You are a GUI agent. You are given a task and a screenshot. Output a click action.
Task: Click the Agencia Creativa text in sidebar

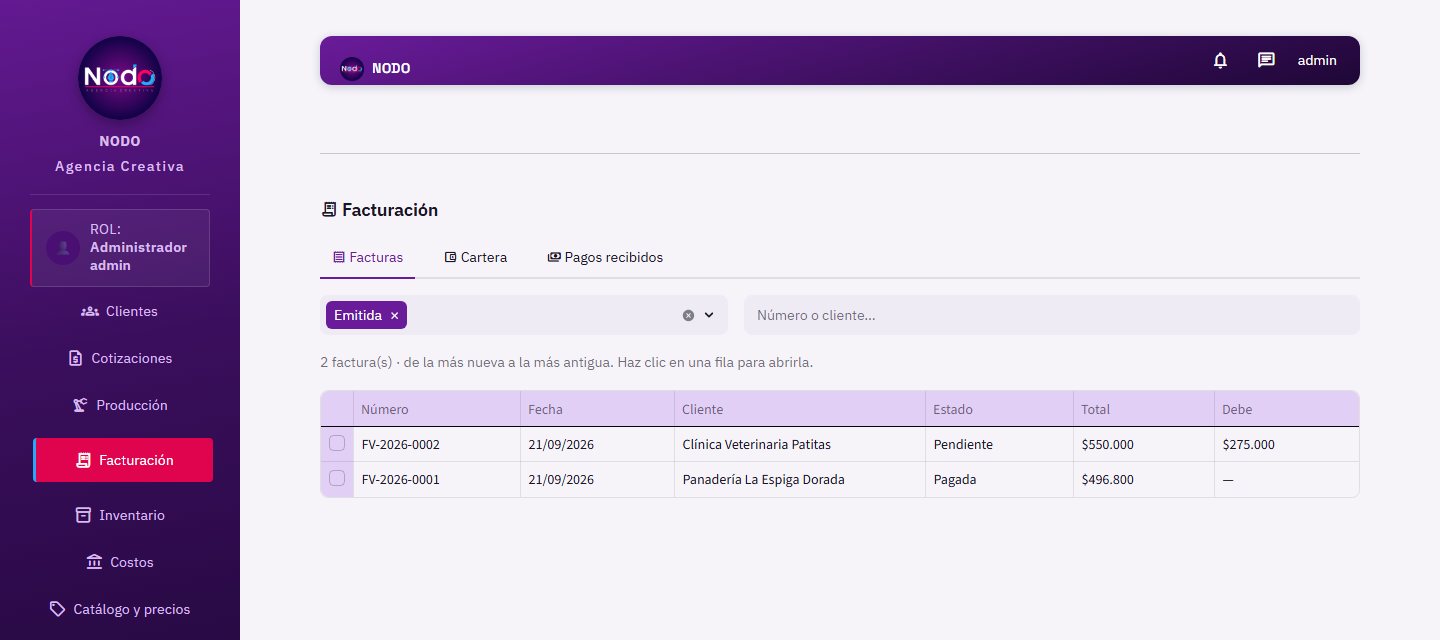point(120,166)
